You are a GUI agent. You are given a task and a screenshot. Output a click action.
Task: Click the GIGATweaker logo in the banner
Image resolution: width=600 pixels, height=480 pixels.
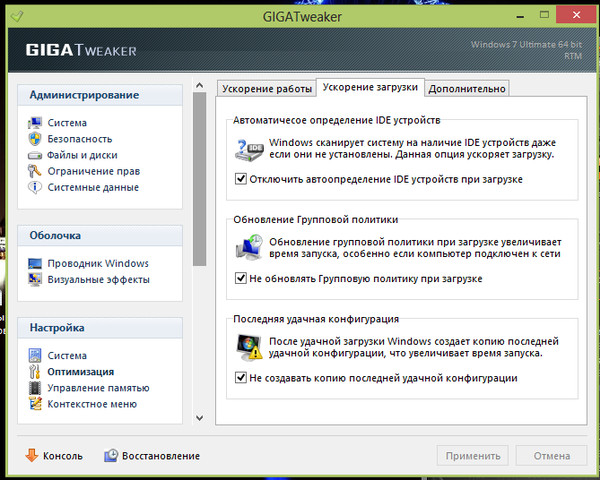click(81, 50)
